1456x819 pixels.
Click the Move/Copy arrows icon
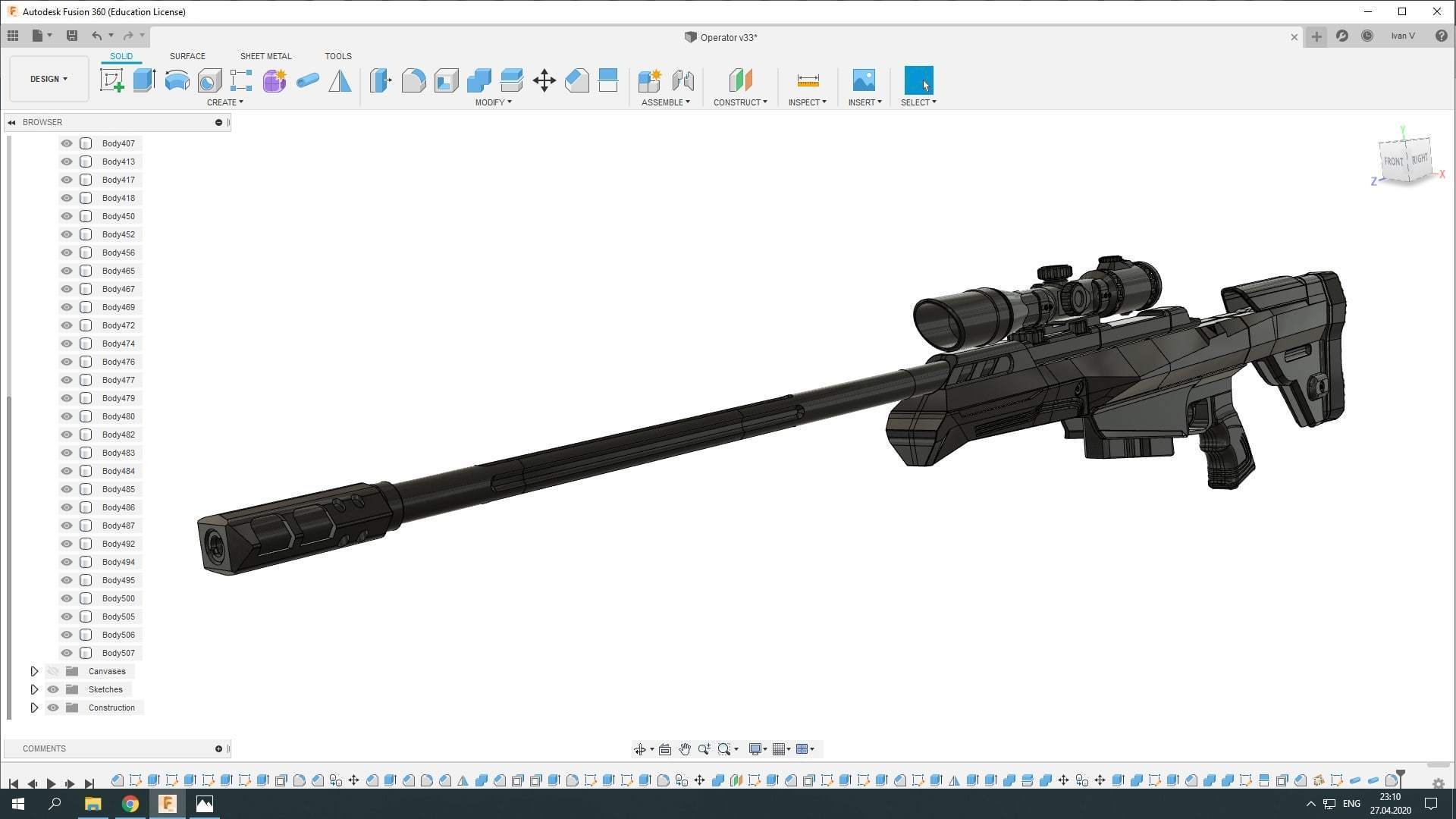tap(544, 80)
